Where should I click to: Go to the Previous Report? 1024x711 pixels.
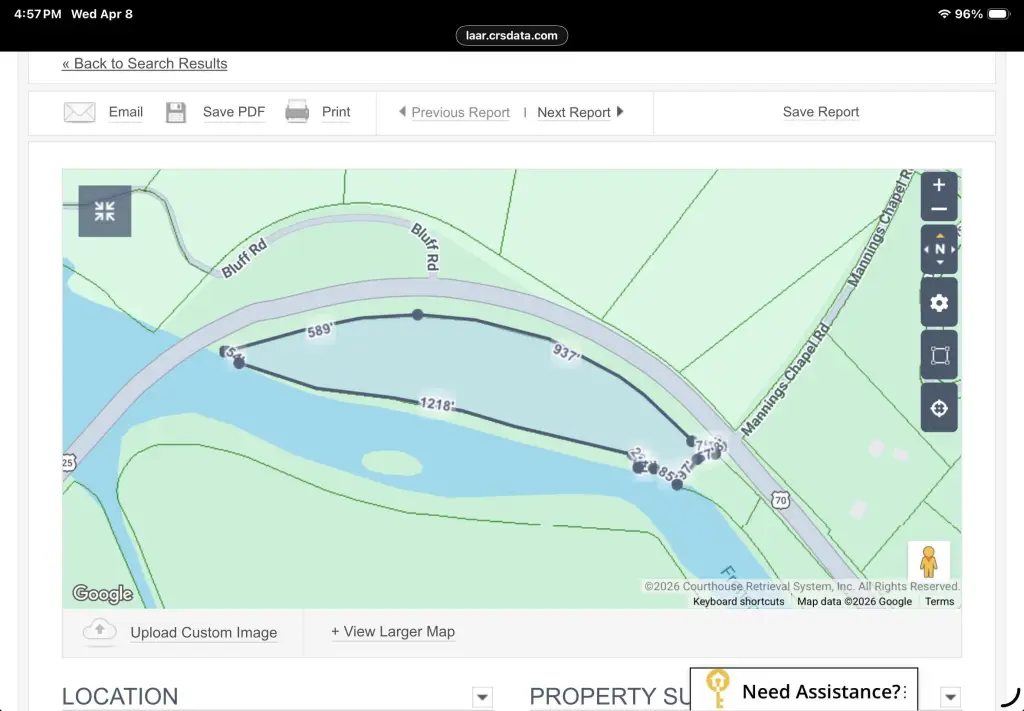click(454, 112)
